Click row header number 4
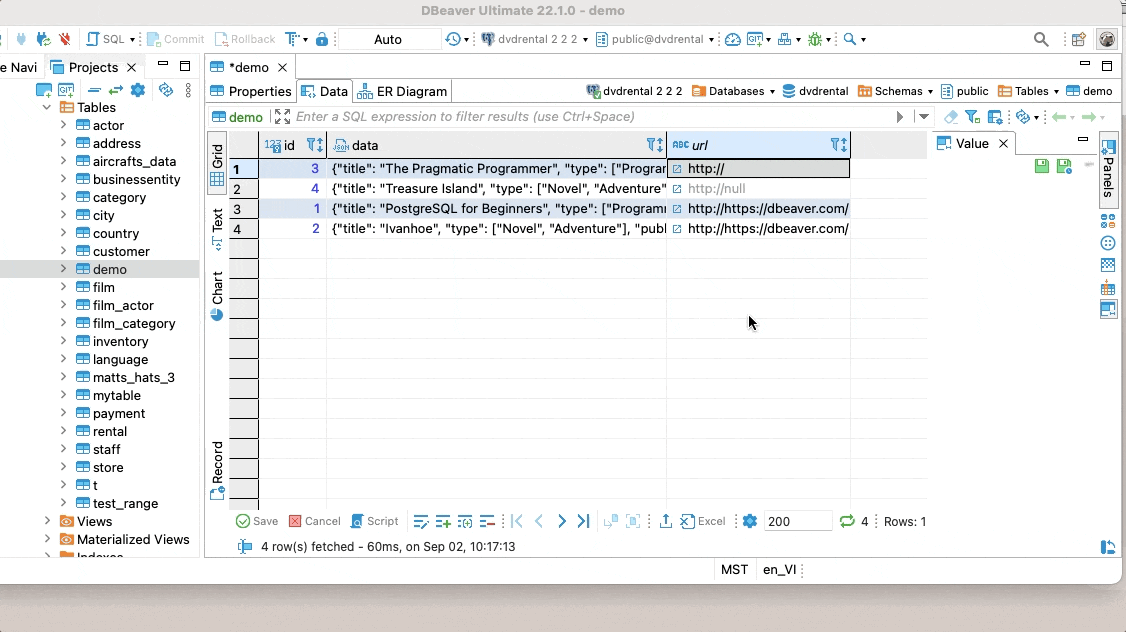1126x632 pixels. tap(243, 229)
